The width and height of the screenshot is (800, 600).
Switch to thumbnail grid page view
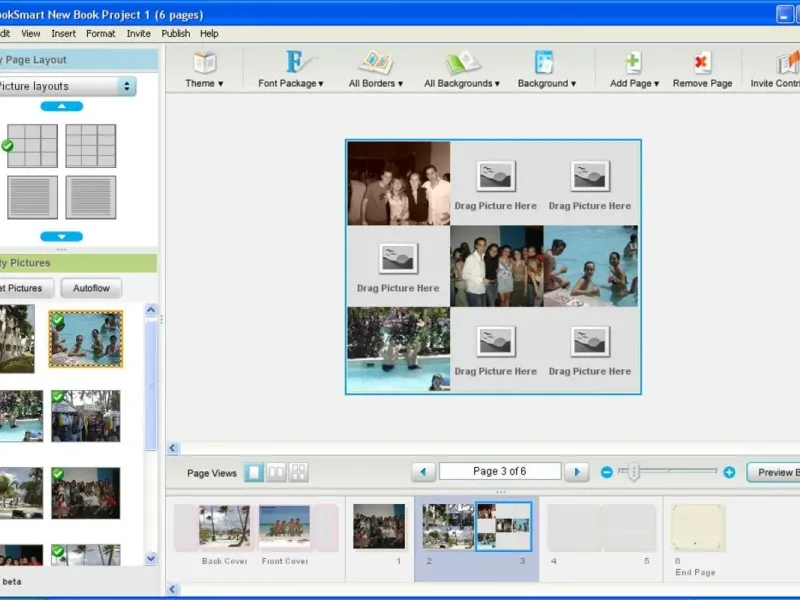click(x=298, y=473)
